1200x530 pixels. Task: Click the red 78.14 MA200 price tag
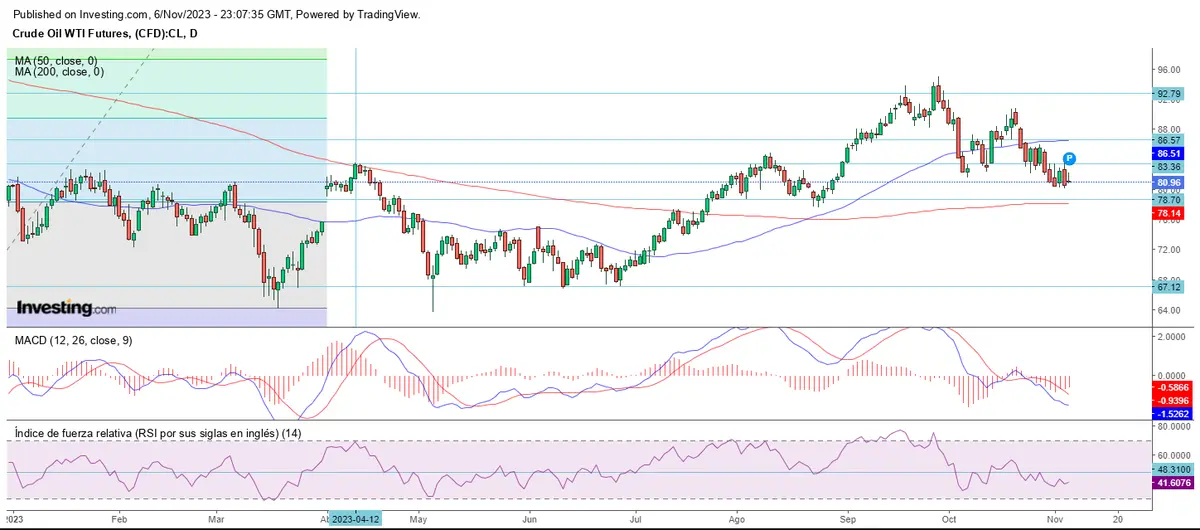point(1169,214)
